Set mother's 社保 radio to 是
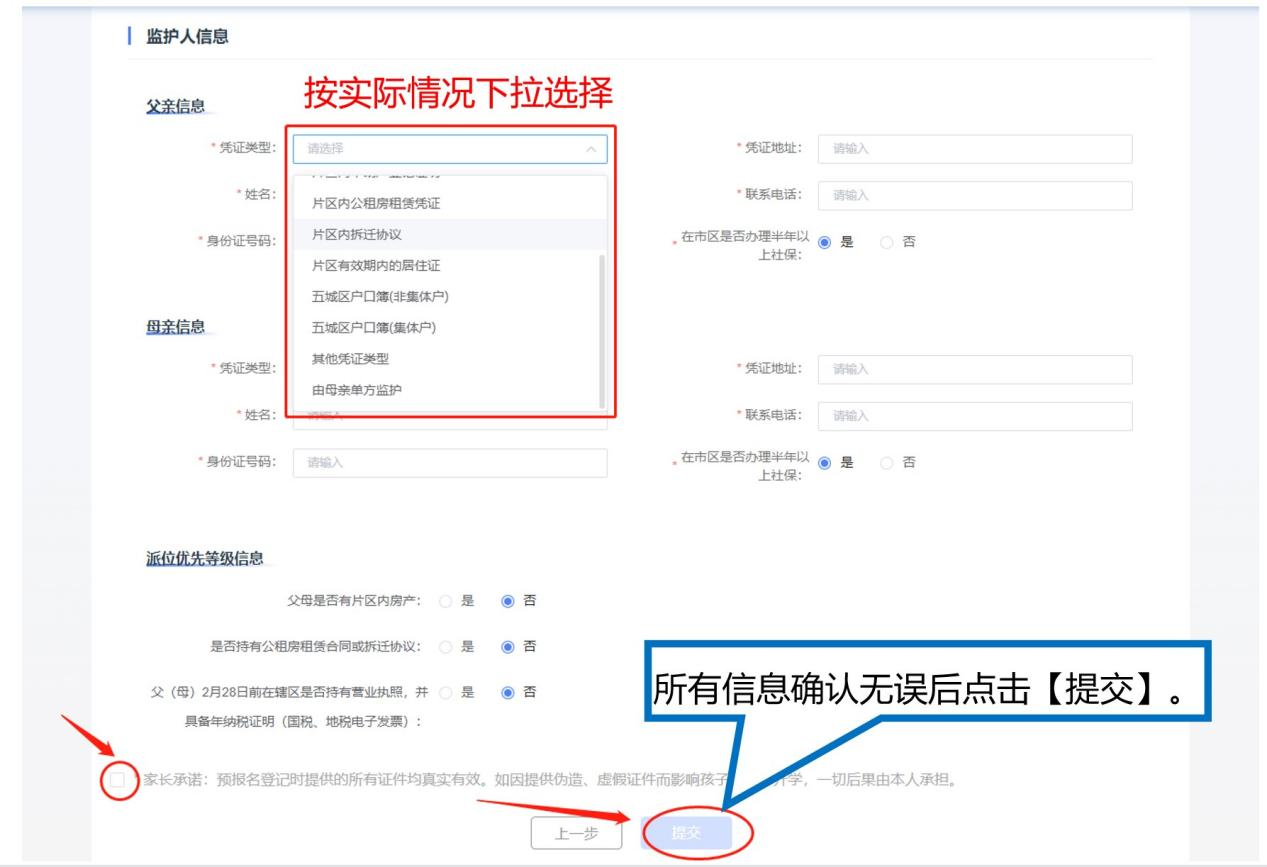 point(825,463)
